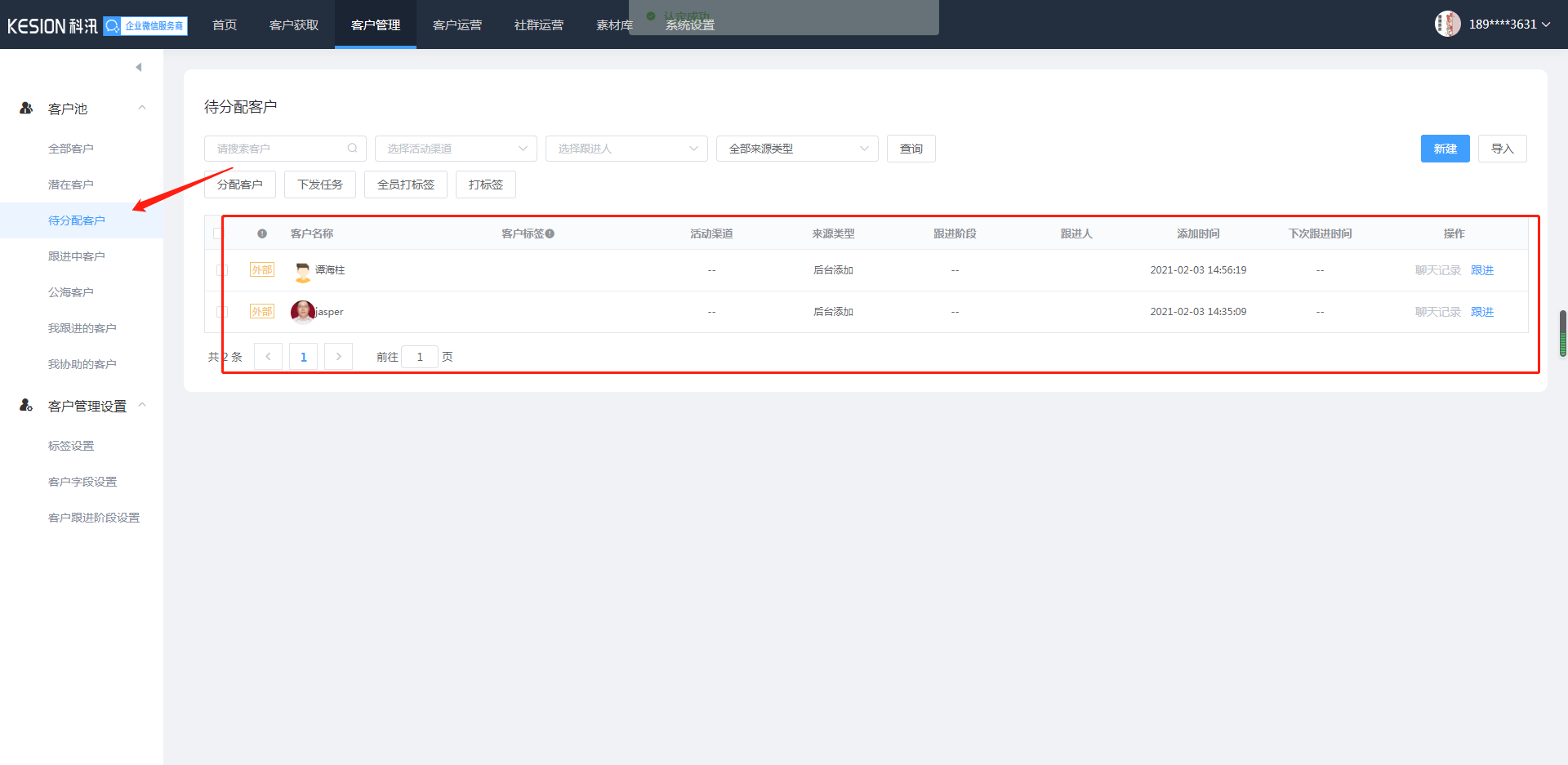Open the 选择跟进人 dropdown
The height and width of the screenshot is (765, 1568).
click(x=626, y=149)
